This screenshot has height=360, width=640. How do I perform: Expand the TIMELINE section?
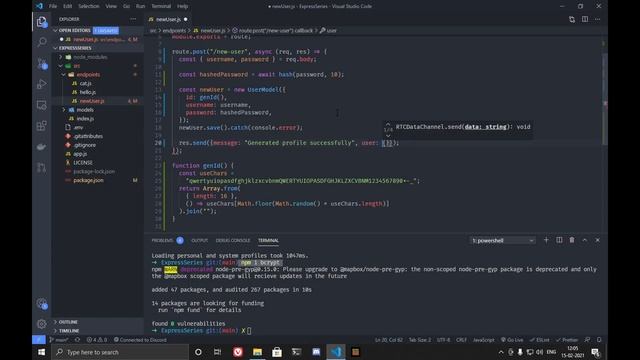click(69, 331)
